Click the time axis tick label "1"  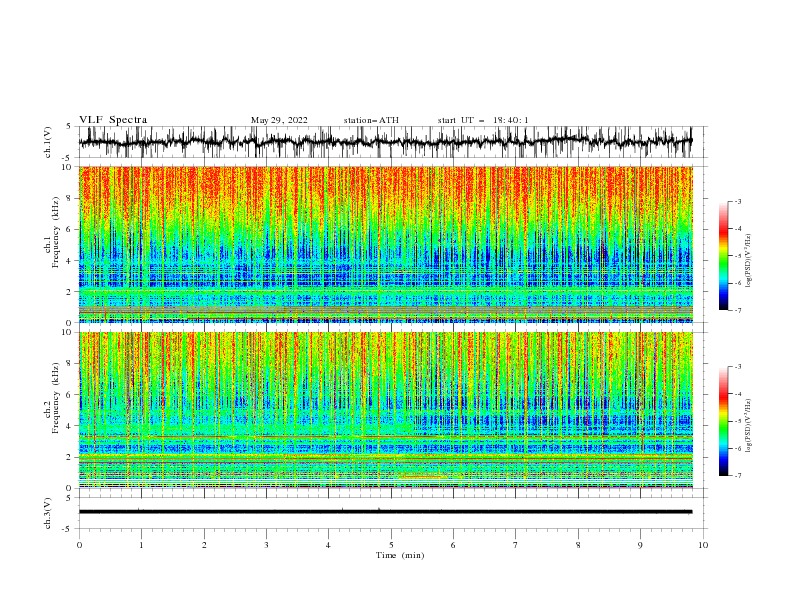(141, 545)
